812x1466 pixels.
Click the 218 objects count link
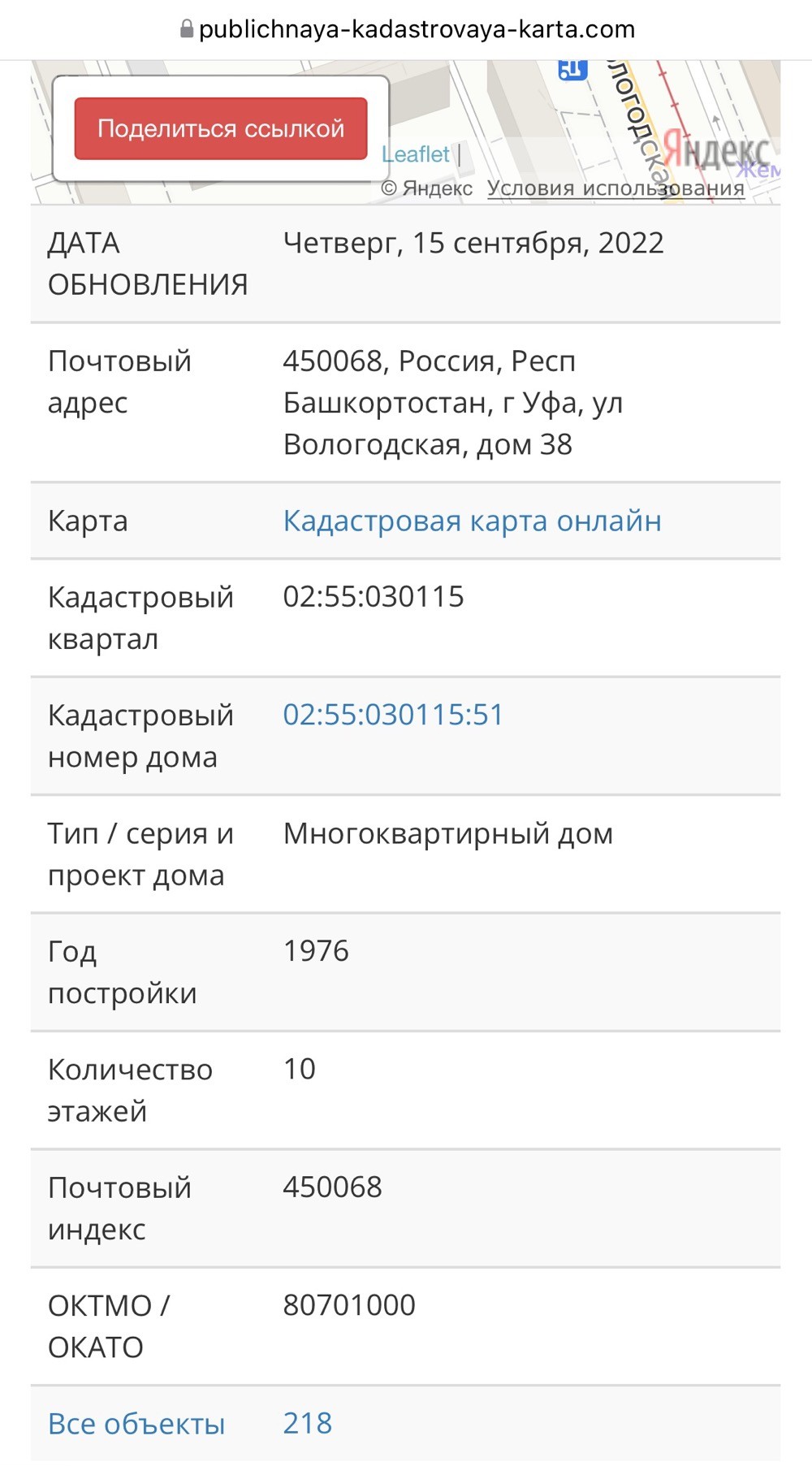pyautogui.click(x=308, y=1423)
